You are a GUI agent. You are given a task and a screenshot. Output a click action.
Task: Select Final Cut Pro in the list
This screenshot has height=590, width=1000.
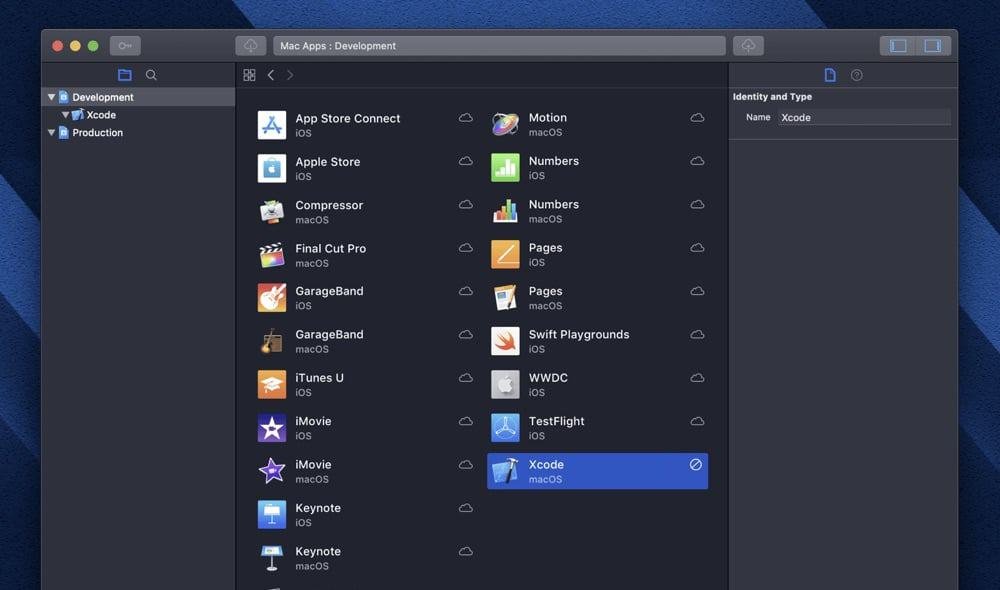point(330,248)
